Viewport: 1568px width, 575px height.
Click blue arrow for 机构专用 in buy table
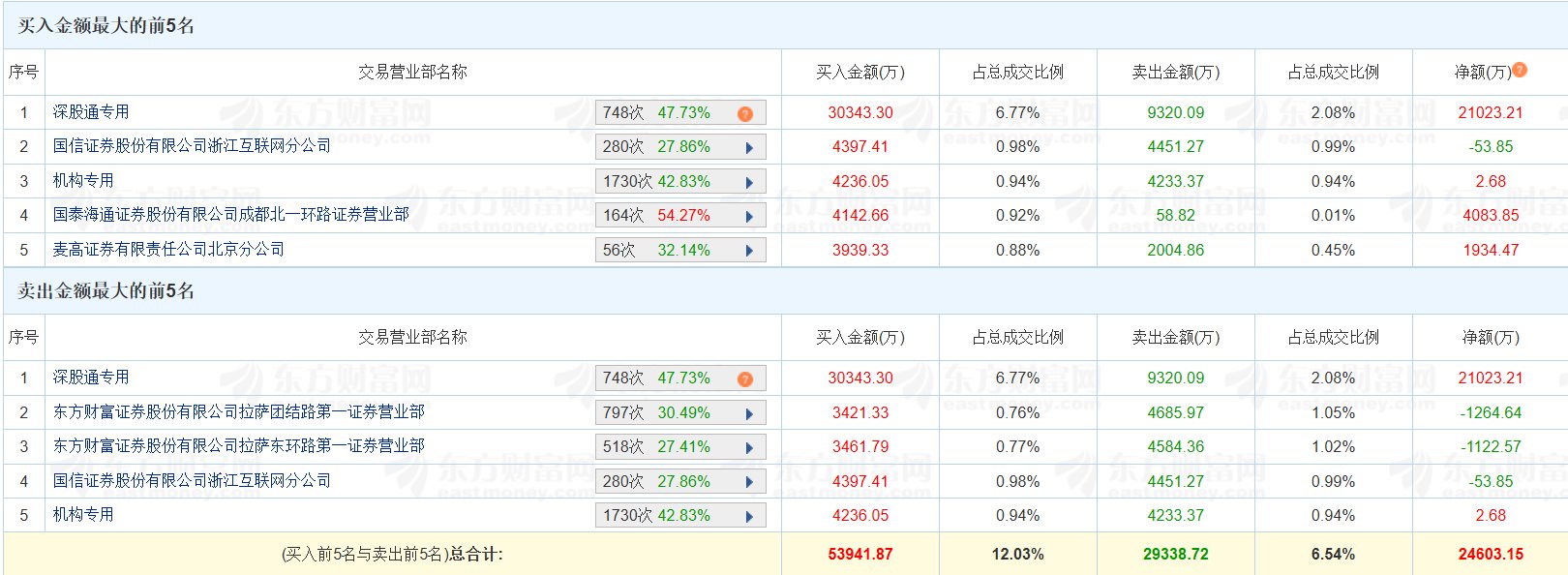coord(749,183)
